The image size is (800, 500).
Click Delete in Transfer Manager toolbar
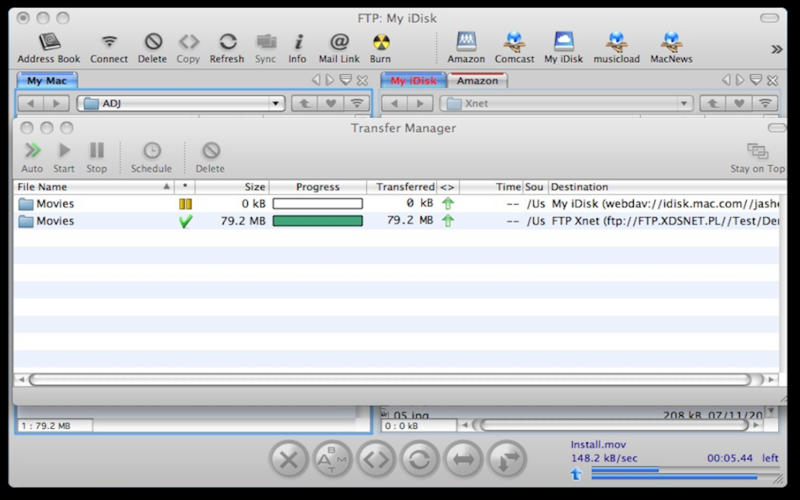(x=210, y=158)
